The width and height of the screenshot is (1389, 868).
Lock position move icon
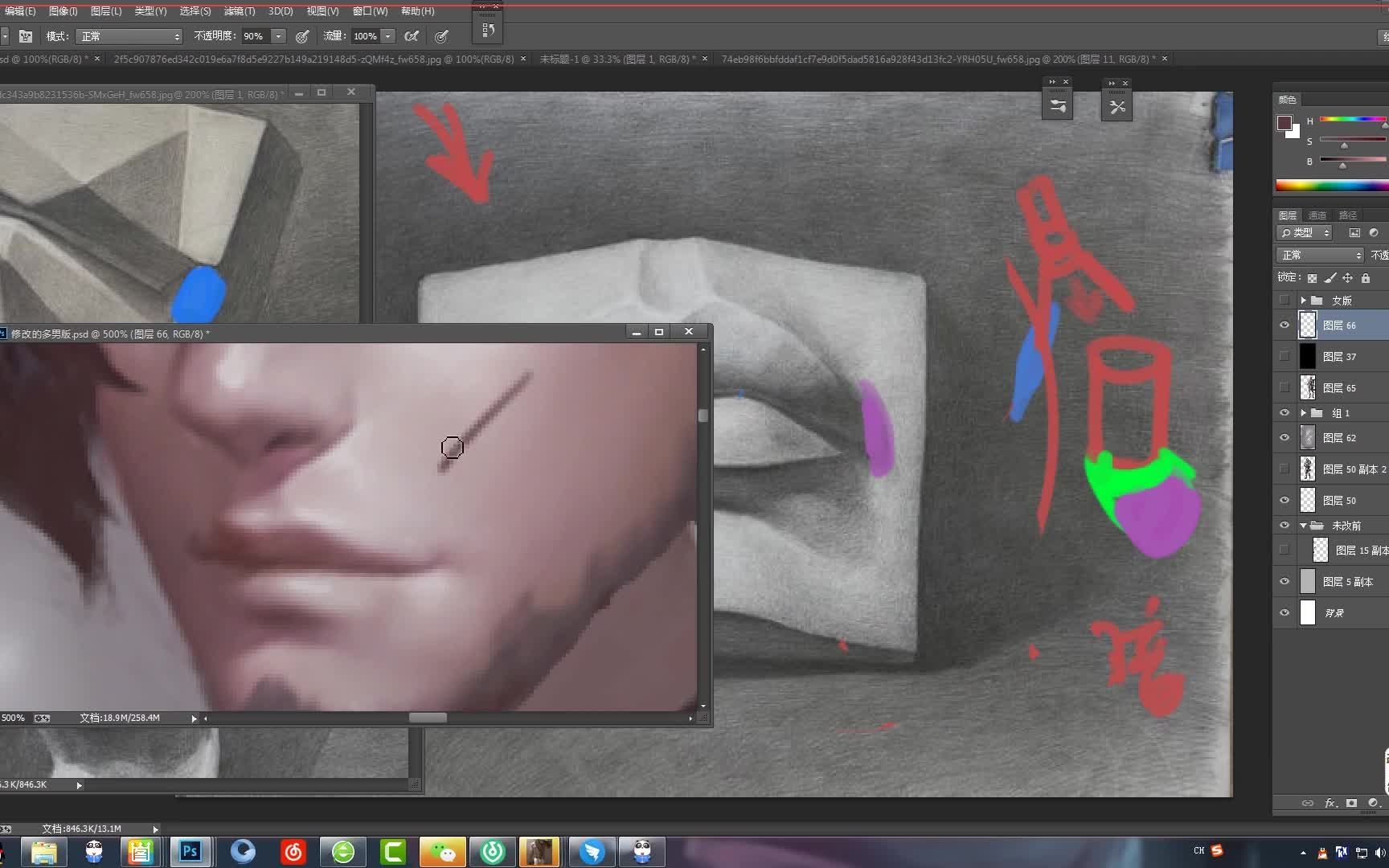(1347, 278)
